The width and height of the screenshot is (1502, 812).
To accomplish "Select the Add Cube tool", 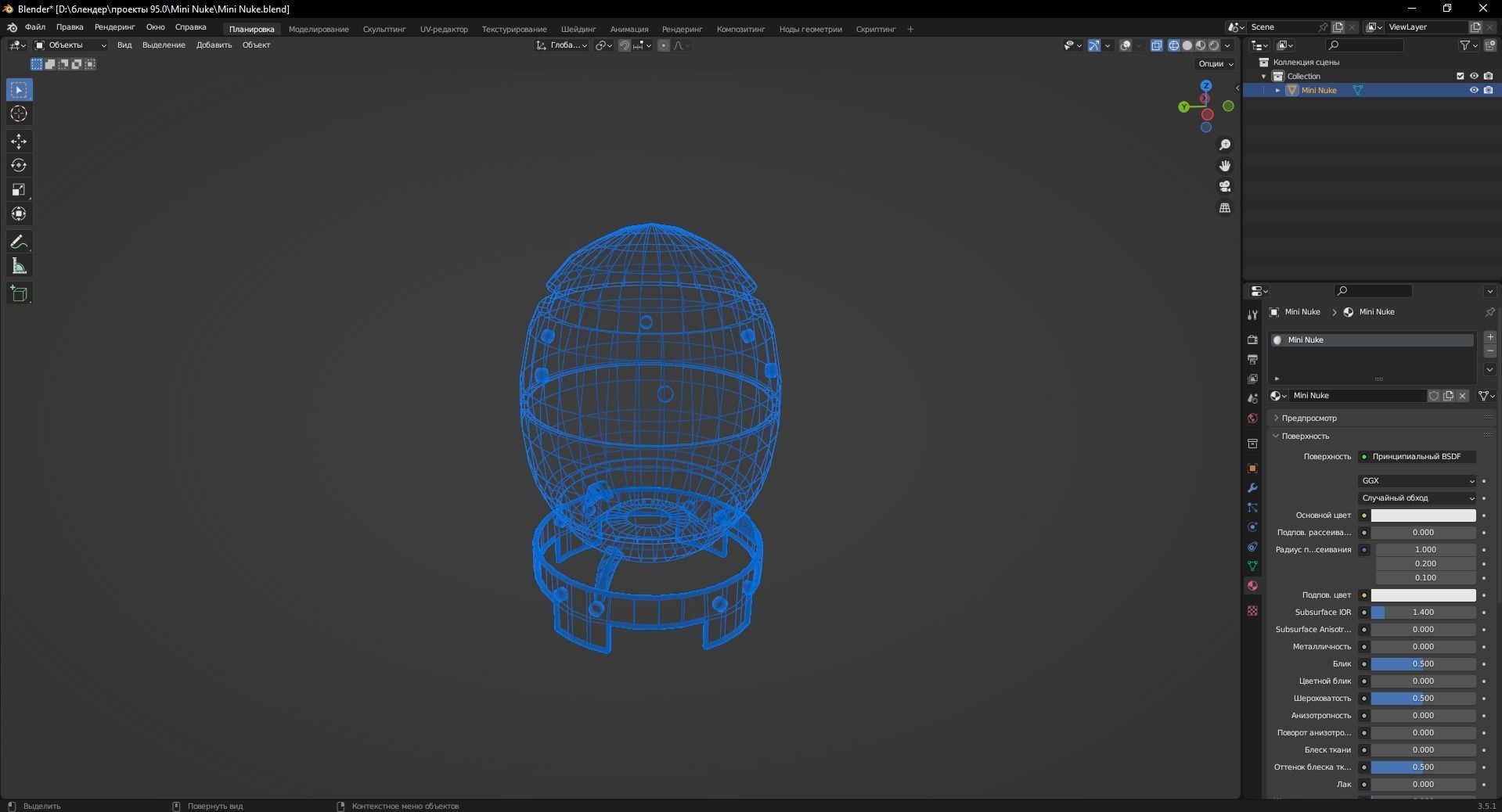I will pyautogui.click(x=19, y=294).
